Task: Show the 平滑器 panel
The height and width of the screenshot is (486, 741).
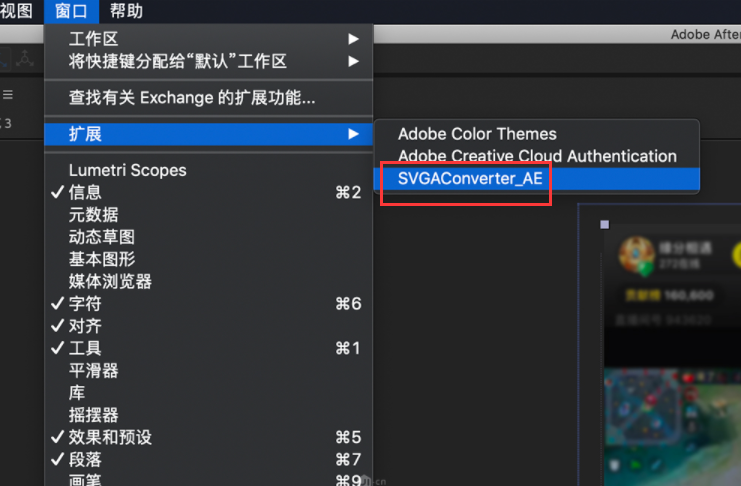Action: click(x=208, y=370)
